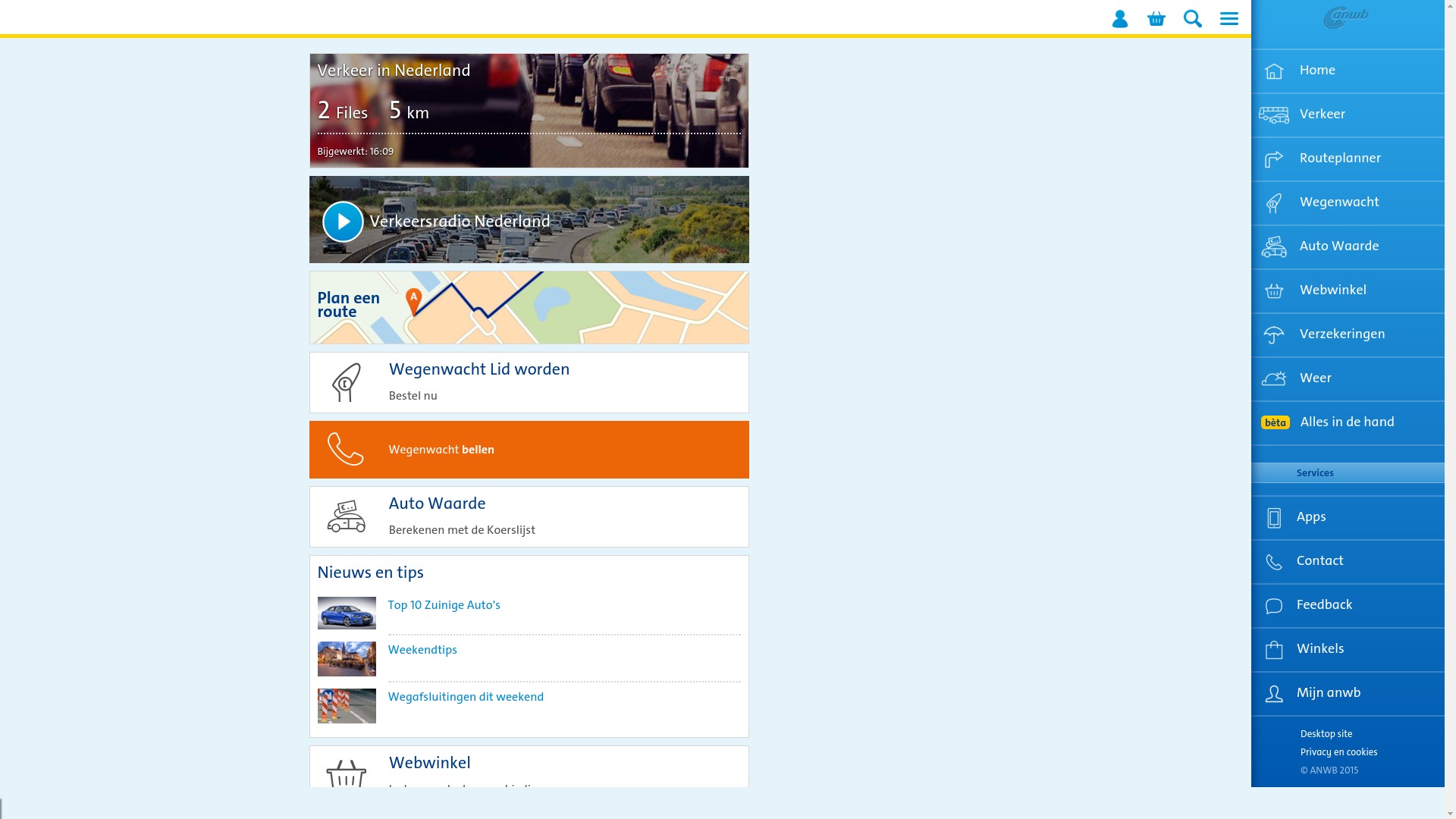Open Contact in services menu
The height and width of the screenshot is (819, 1456).
click(x=1348, y=562)
